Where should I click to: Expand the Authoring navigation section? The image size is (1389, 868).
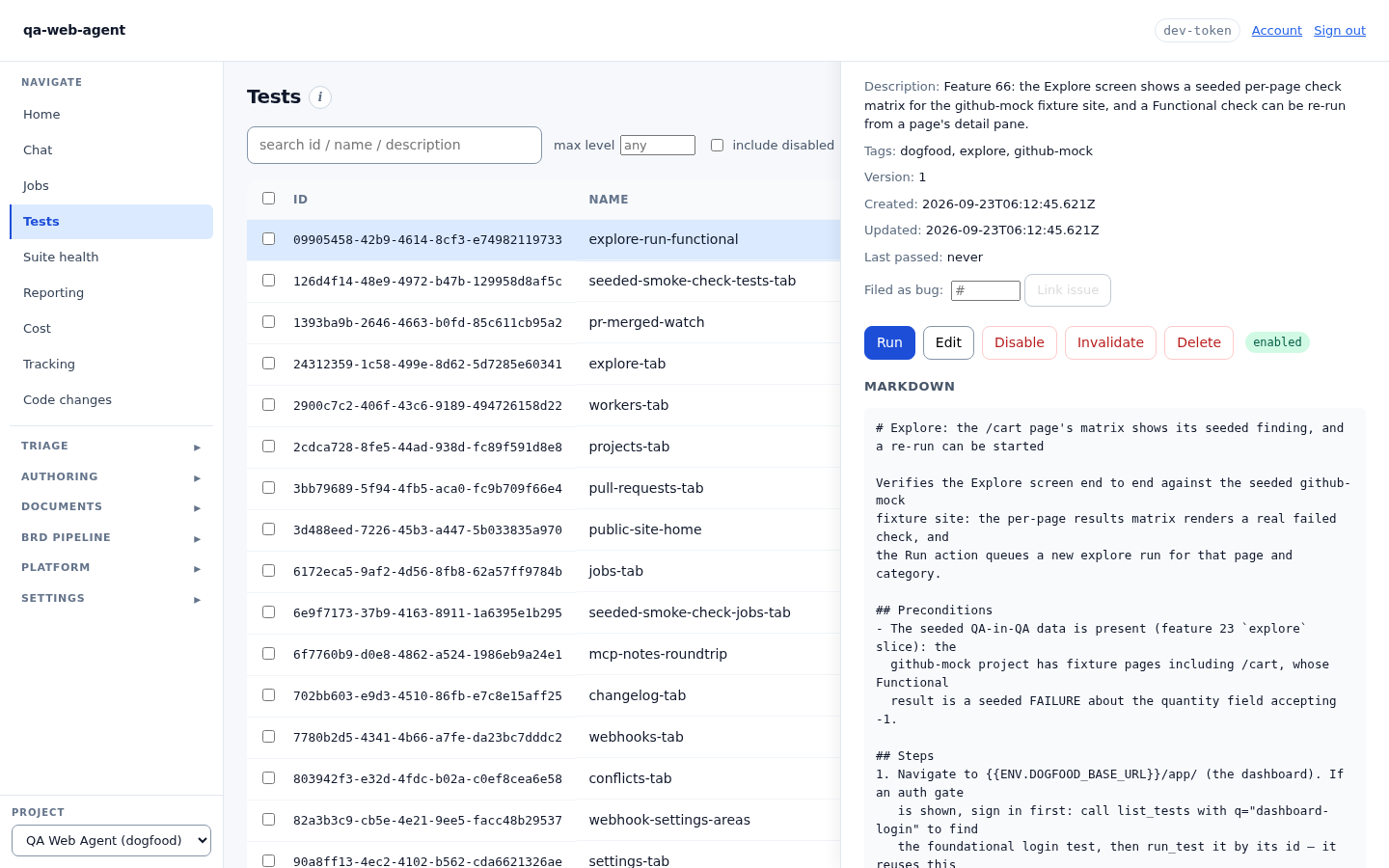(111, 477)
